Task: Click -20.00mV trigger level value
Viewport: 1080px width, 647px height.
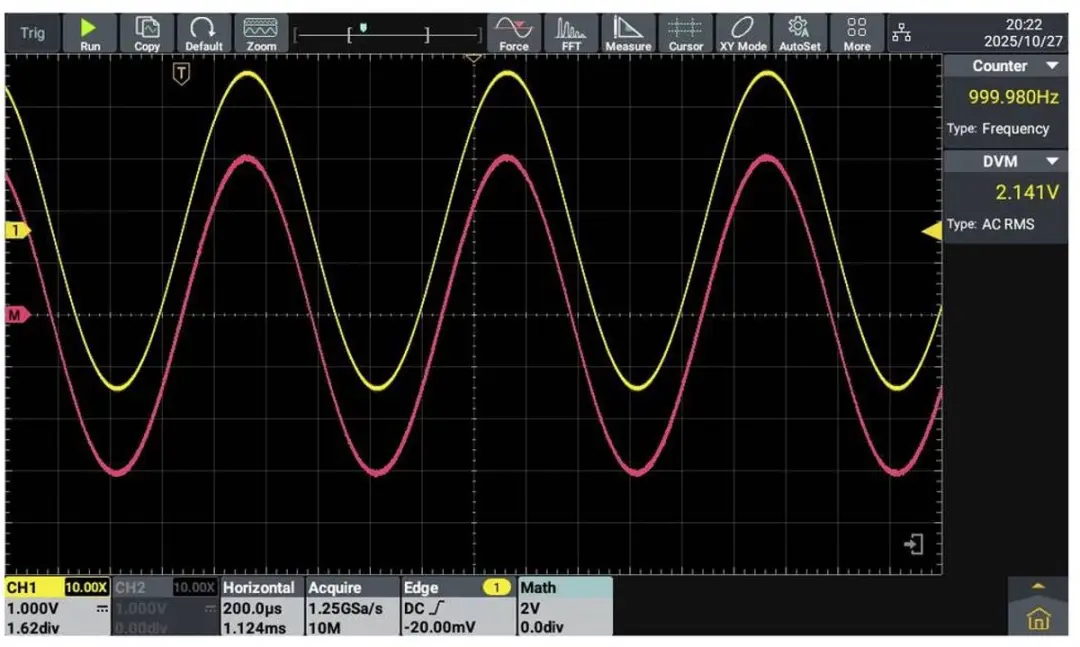Action: click(x=439, y=628)
